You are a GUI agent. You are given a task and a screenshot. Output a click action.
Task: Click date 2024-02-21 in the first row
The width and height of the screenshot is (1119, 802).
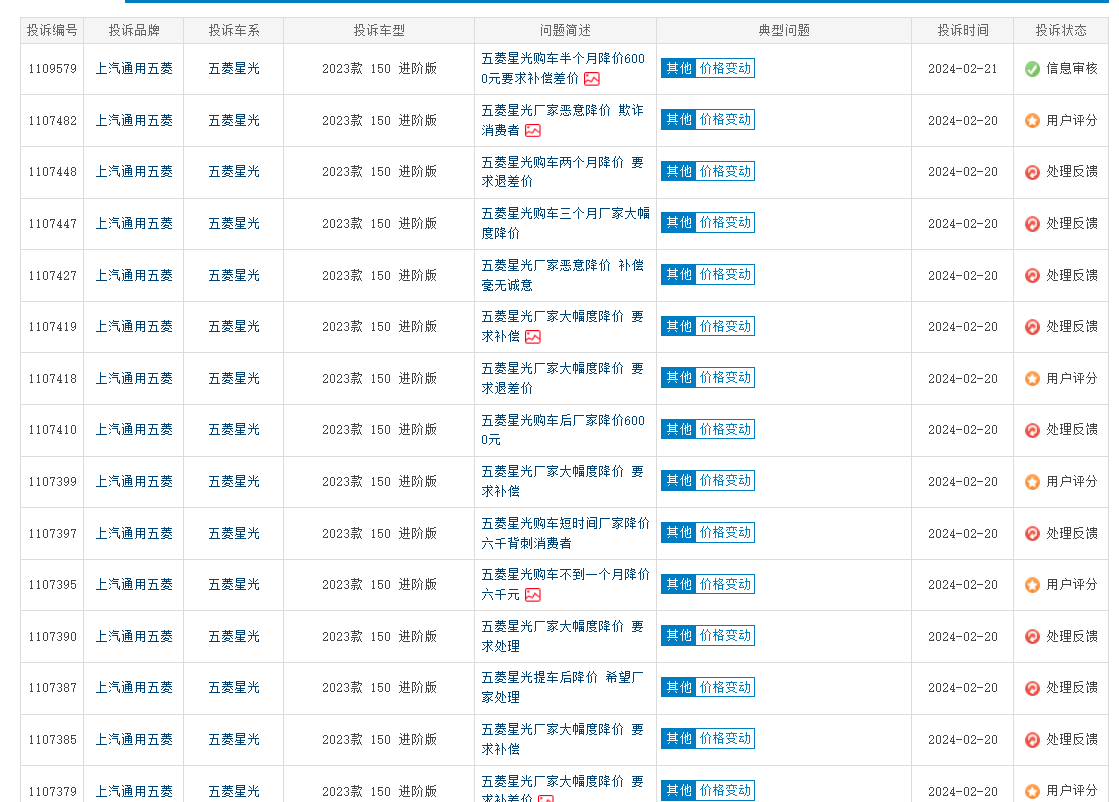(963, 69)
